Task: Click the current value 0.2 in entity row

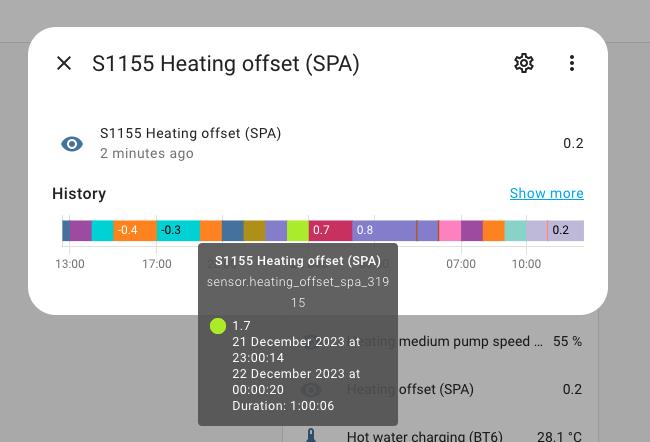Action: pos(573,143)
